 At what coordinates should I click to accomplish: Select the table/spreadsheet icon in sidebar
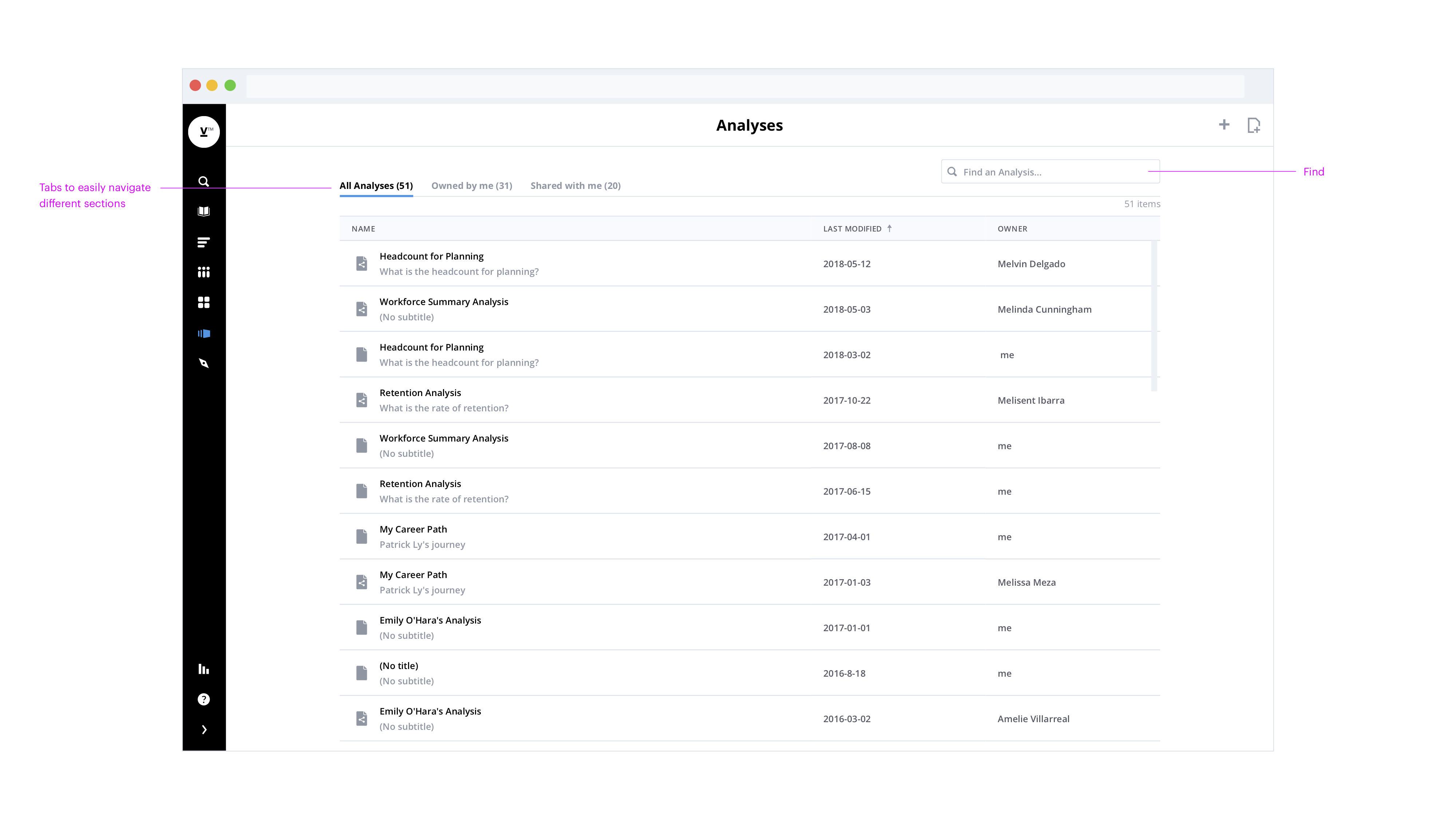click(x=204, y=302)
